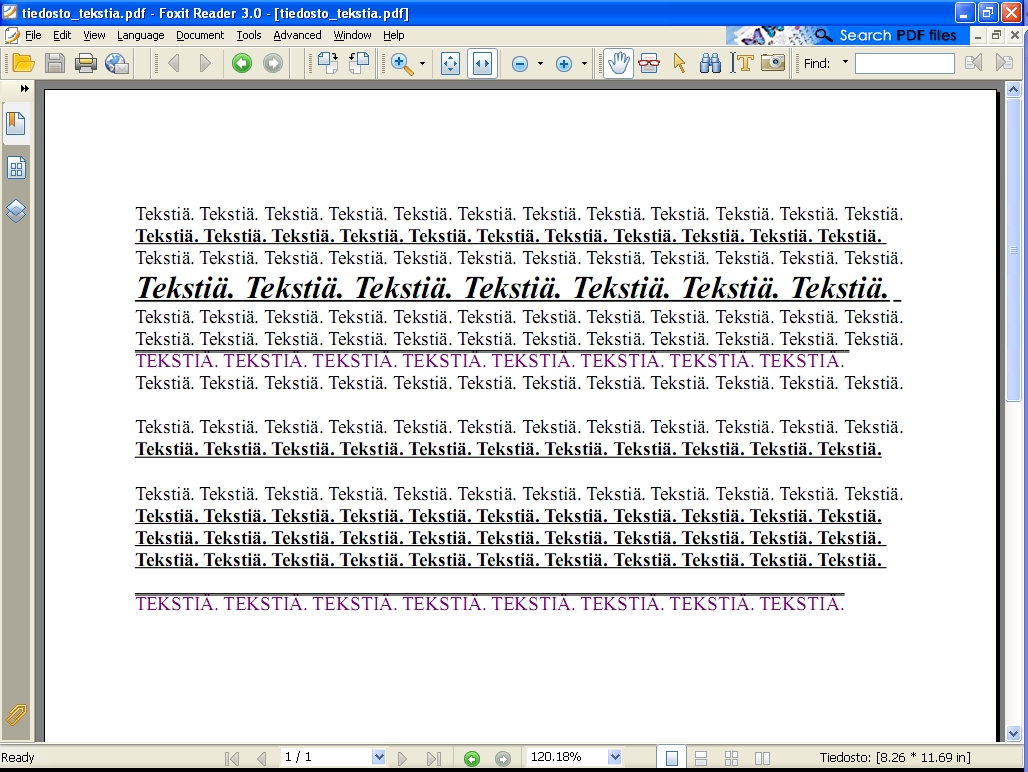Viewport: 1028px width, 772px height.
Task: Toggle Fit Width view mode
Action: click(x=482, y=63)
